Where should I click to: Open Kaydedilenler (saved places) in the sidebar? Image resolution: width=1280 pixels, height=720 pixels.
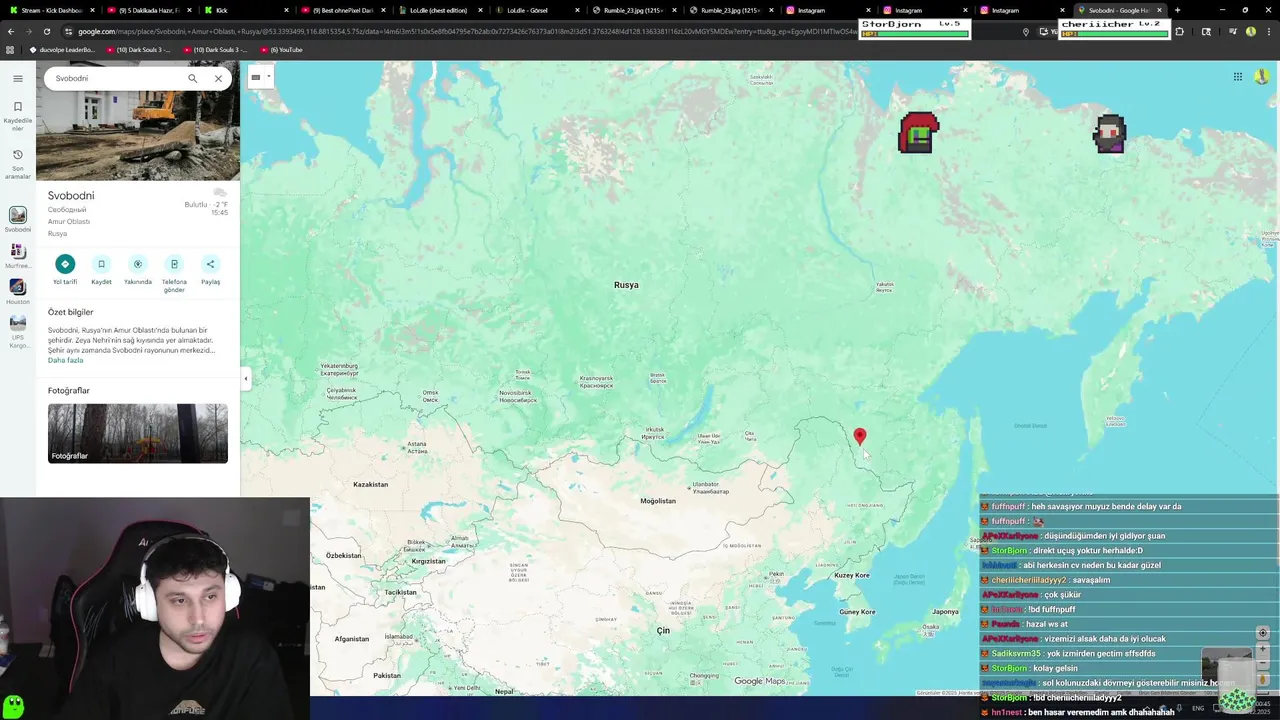click(x=18, y=116)
